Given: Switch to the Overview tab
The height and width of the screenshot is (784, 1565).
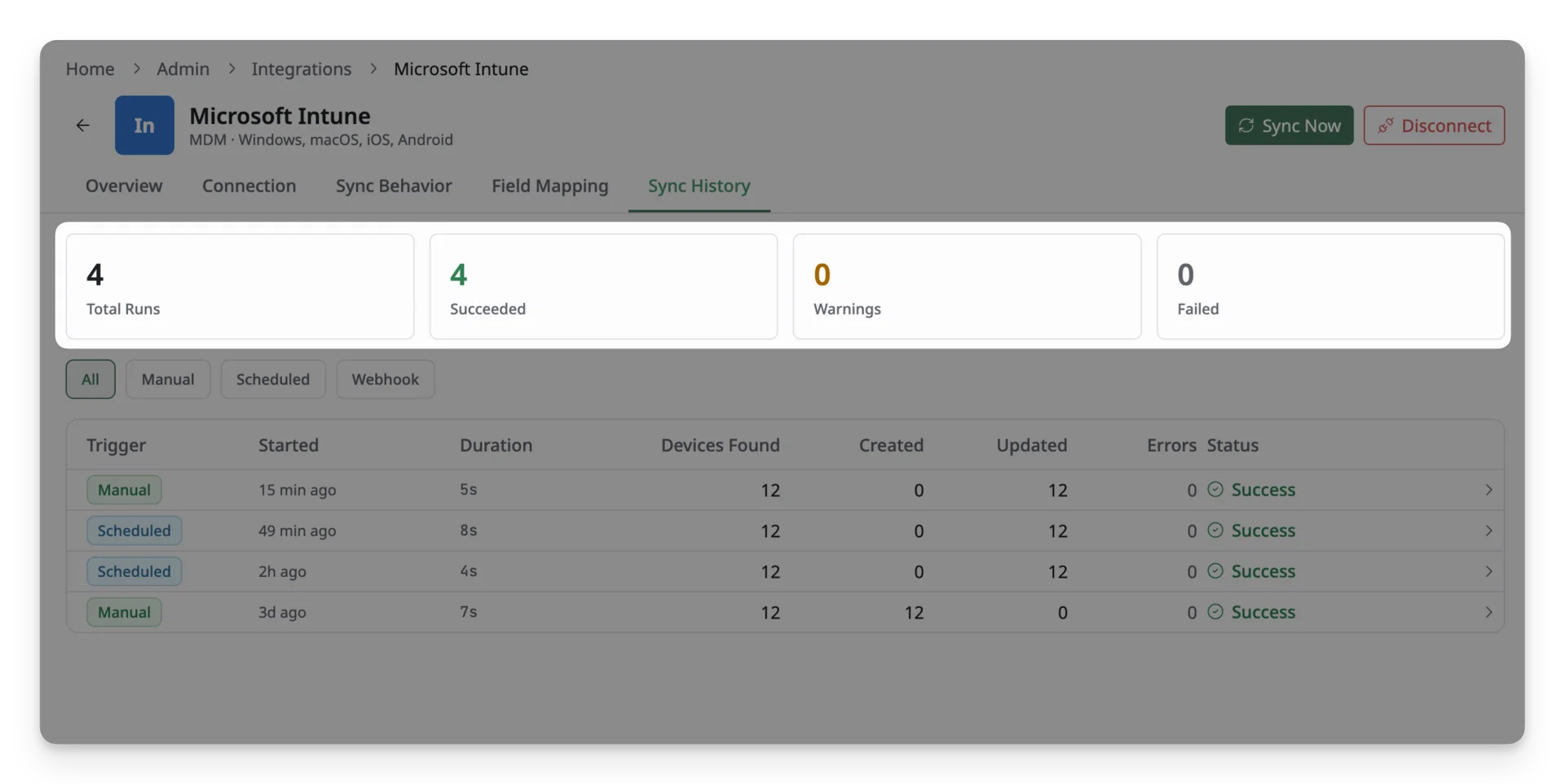Looking at the screenshot, I should click(124, 186).
